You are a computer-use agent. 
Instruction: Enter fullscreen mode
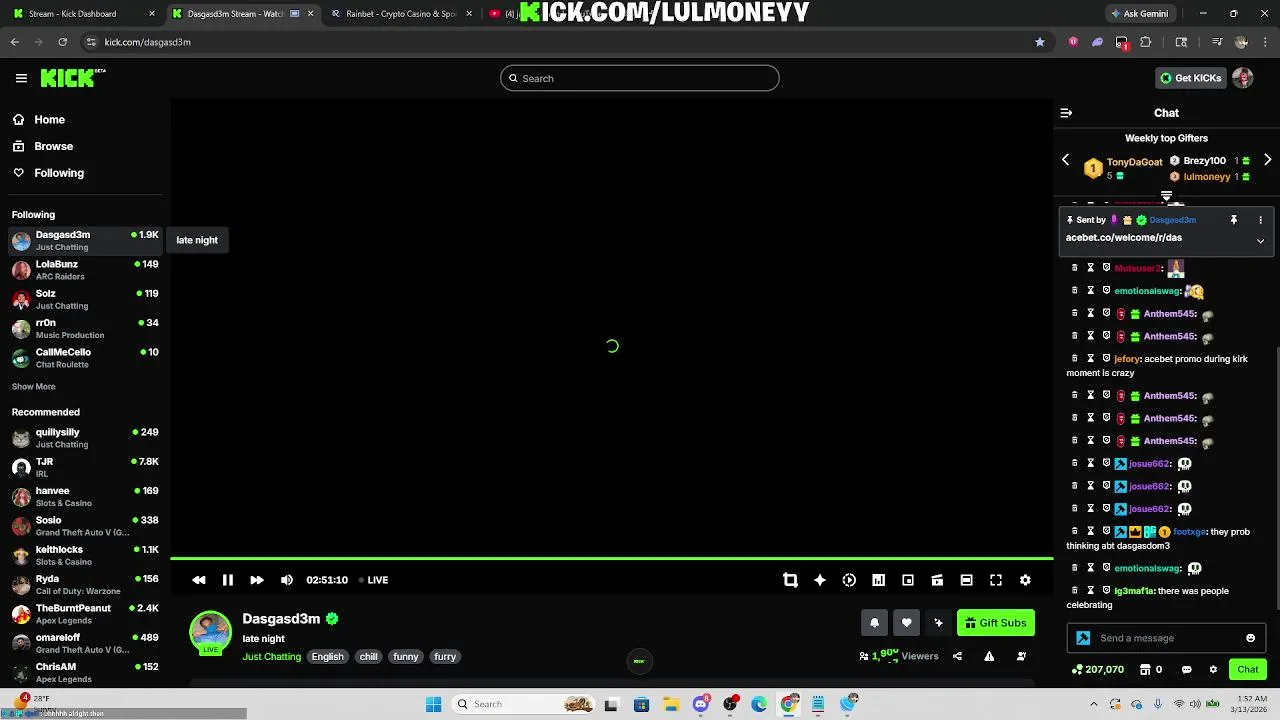pyautogui.click(x=996, y=580)
